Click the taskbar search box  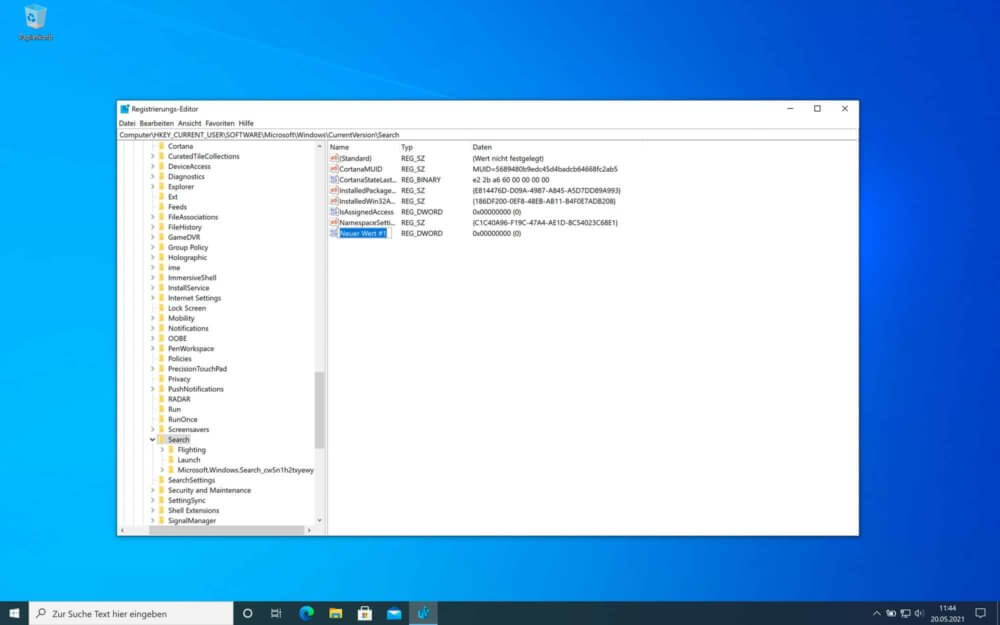pos(131,613)
